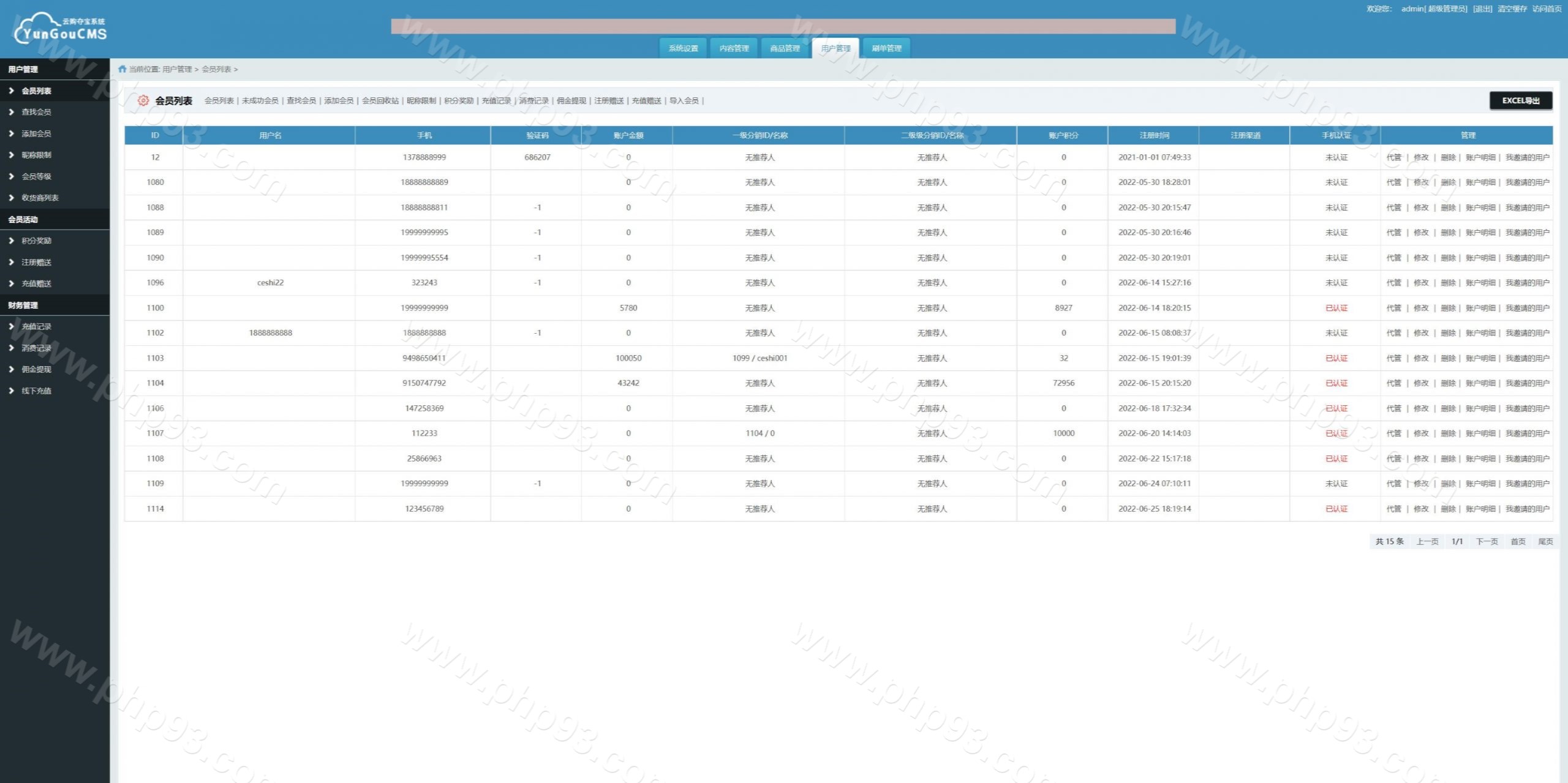
Task: Open the 刷单管理 top tab
Action: pyautogui.click(x=886, y=48)
